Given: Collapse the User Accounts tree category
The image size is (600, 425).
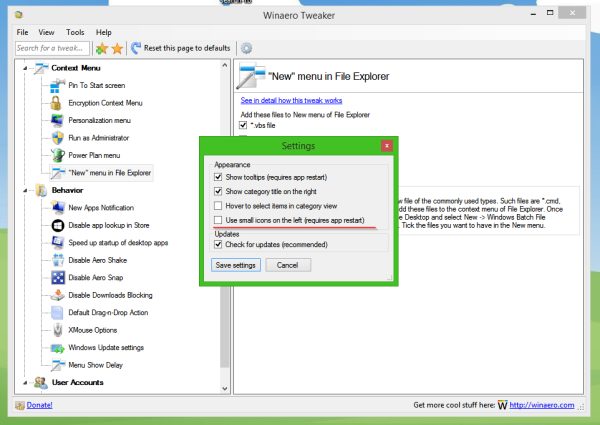Looking at the screenshot, I should click(25, 382).
